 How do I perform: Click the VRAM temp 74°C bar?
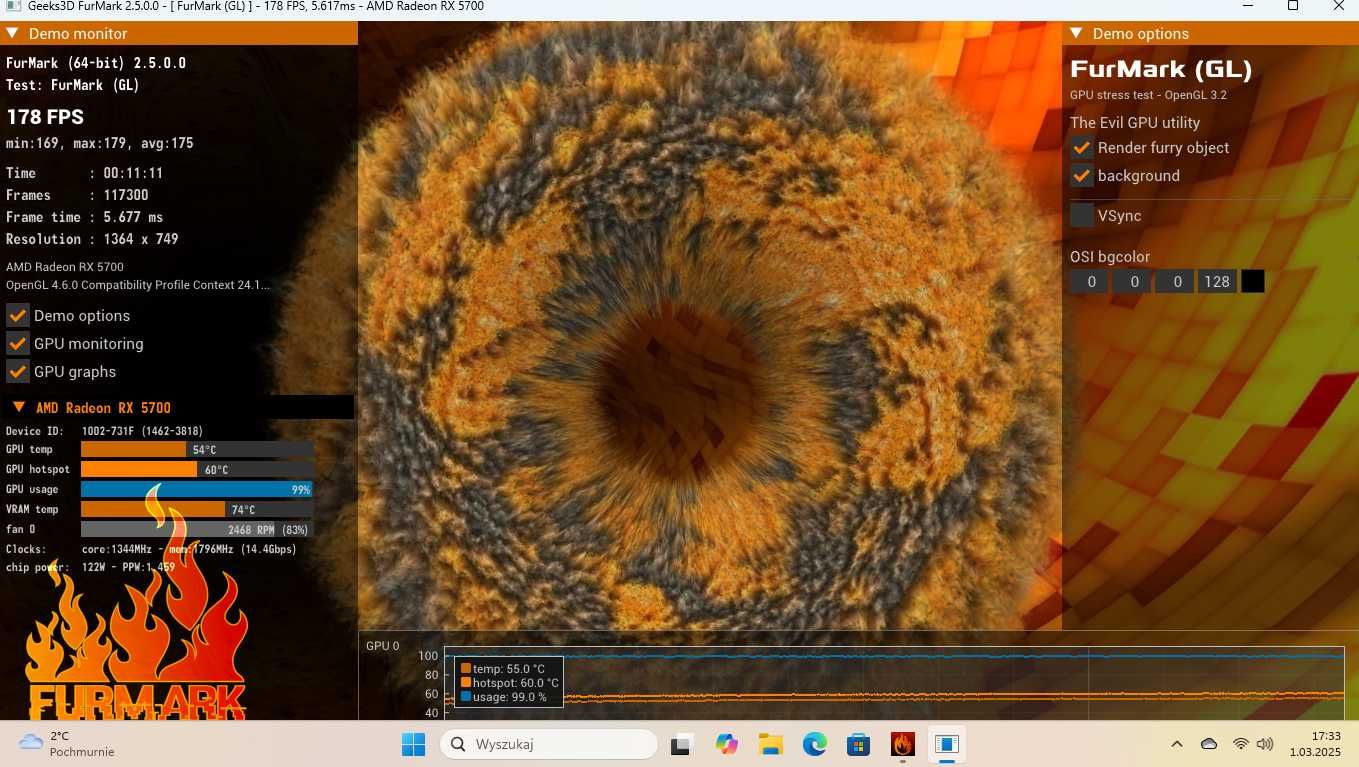(x=197, y=510)
